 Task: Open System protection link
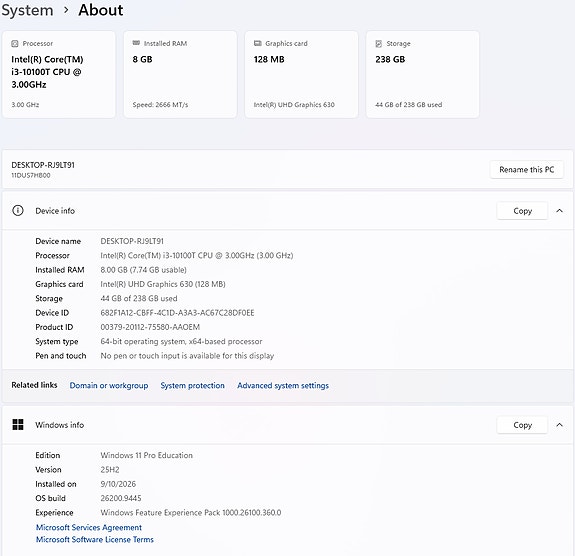pos(193,385)
